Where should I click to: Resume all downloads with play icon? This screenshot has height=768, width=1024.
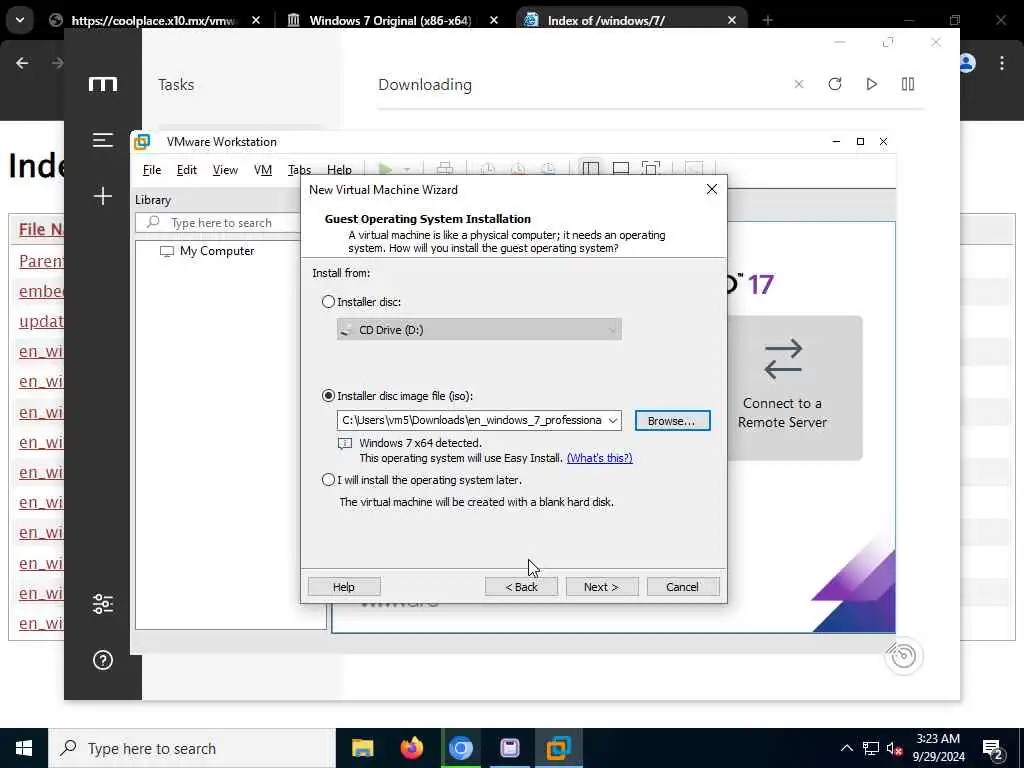coord(871,84)
